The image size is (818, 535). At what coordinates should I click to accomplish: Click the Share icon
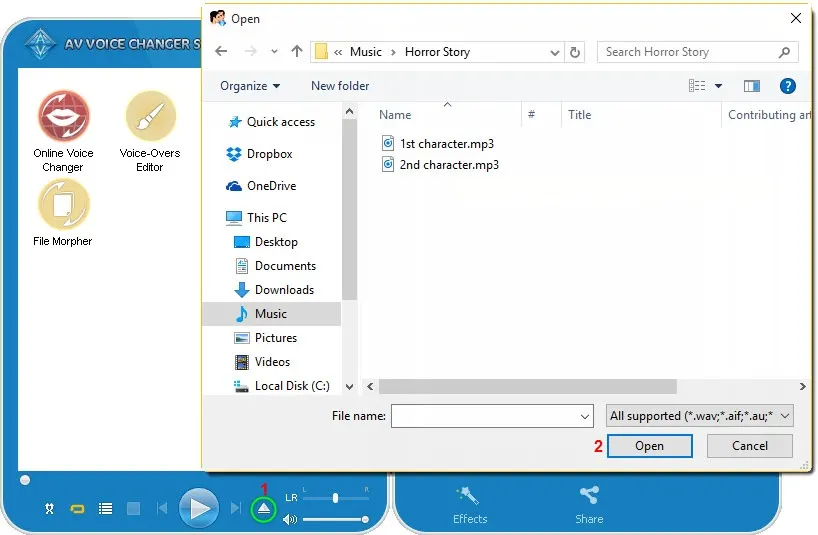(x=589, y=495)
